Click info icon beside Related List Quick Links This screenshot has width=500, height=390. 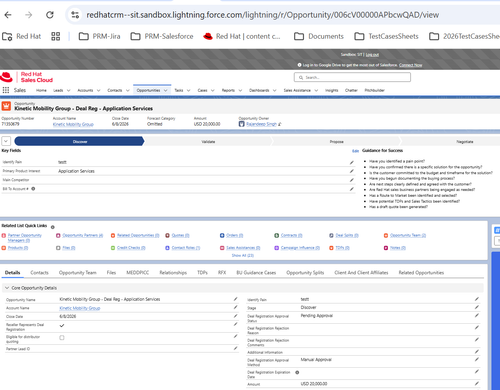52,227
